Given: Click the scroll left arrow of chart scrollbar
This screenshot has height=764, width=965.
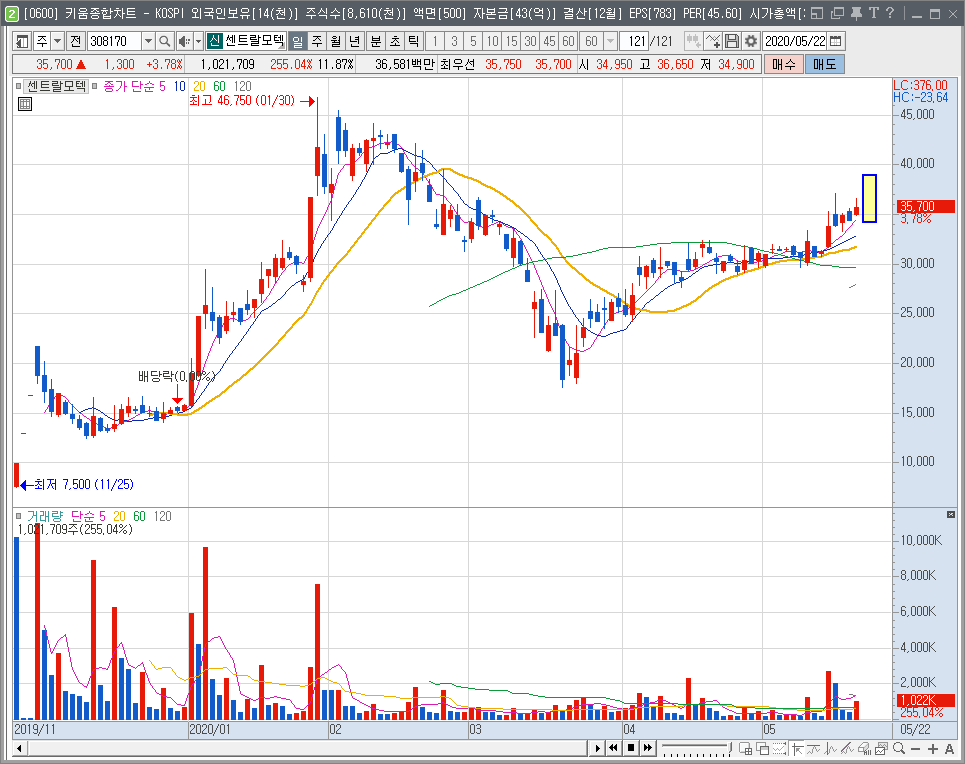Looking at the screenshot, I should [x=20, y=749].
